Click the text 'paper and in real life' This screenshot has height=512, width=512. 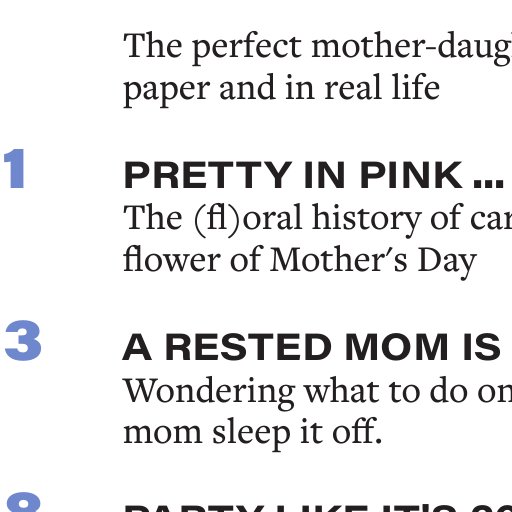click(282, 89)
